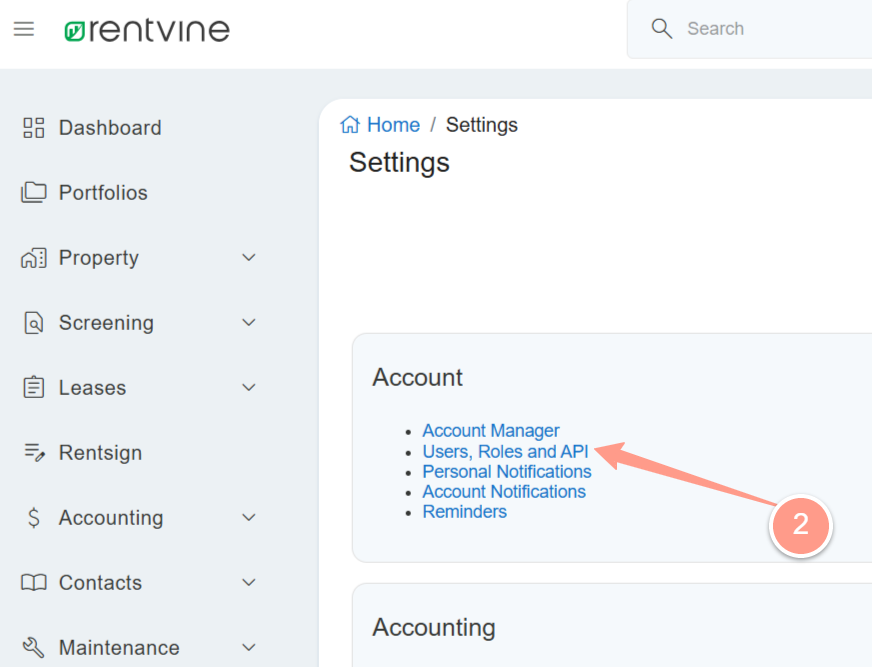Click the Portfolios folder icon
Screen dimensions: 872x667
[x=34, y=193]
